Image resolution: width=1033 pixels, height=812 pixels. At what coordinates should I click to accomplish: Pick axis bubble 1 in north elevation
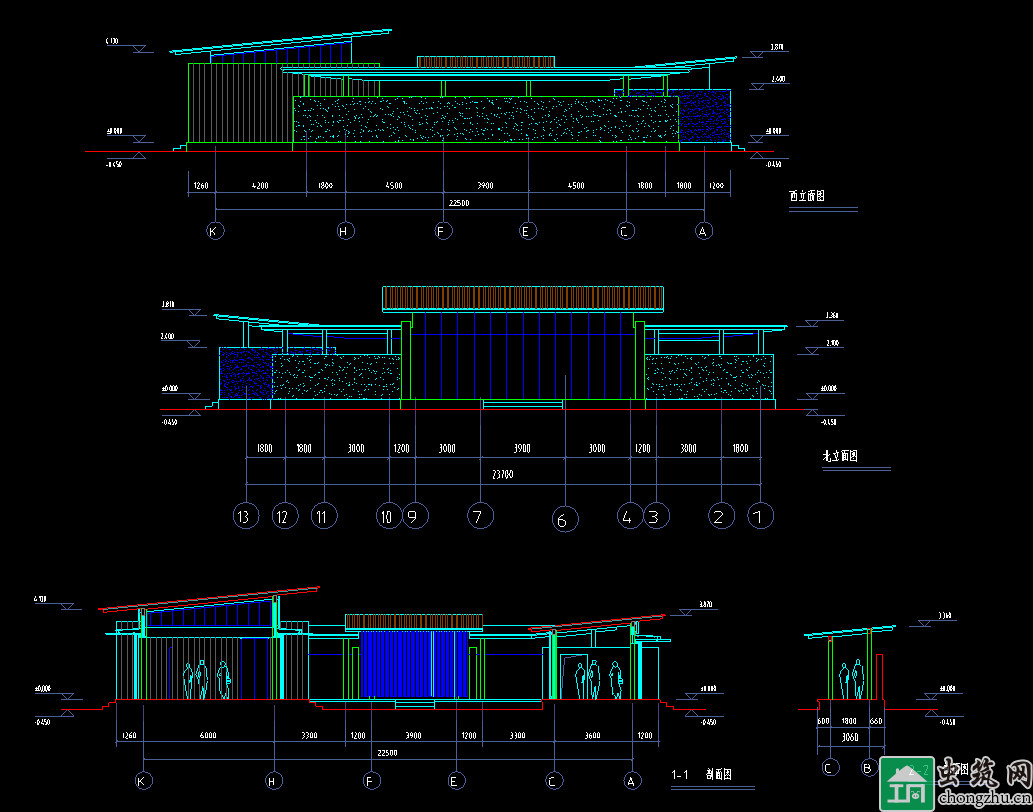[x=760, y=516]
